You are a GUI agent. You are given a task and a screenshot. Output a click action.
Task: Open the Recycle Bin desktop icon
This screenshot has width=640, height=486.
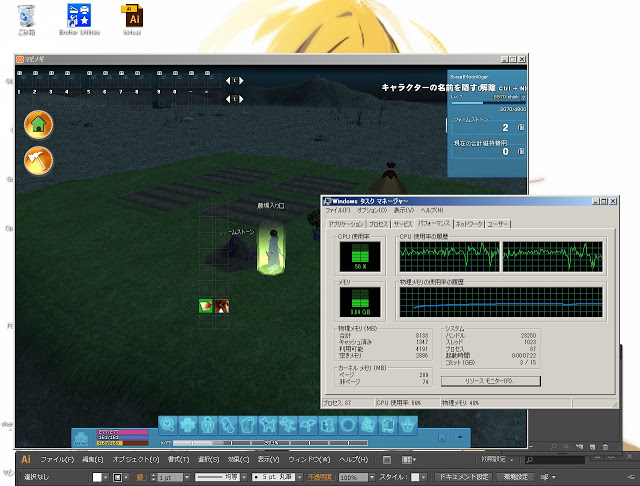point(27,19)
